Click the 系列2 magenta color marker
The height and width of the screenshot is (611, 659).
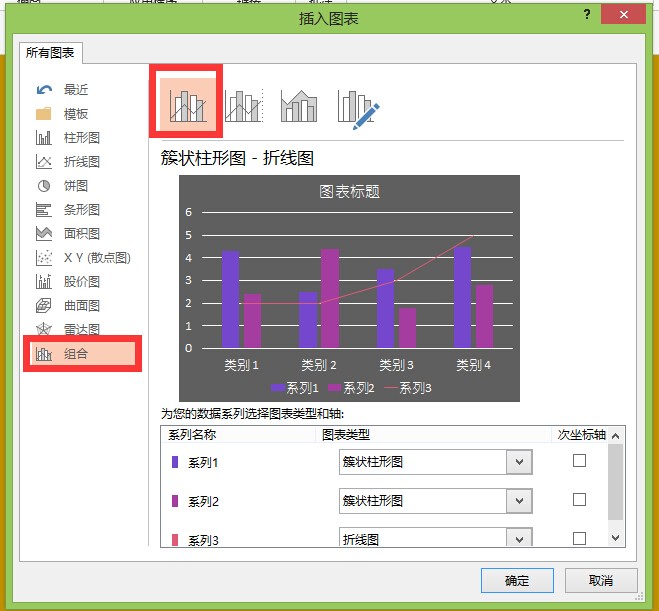[175, 501]
